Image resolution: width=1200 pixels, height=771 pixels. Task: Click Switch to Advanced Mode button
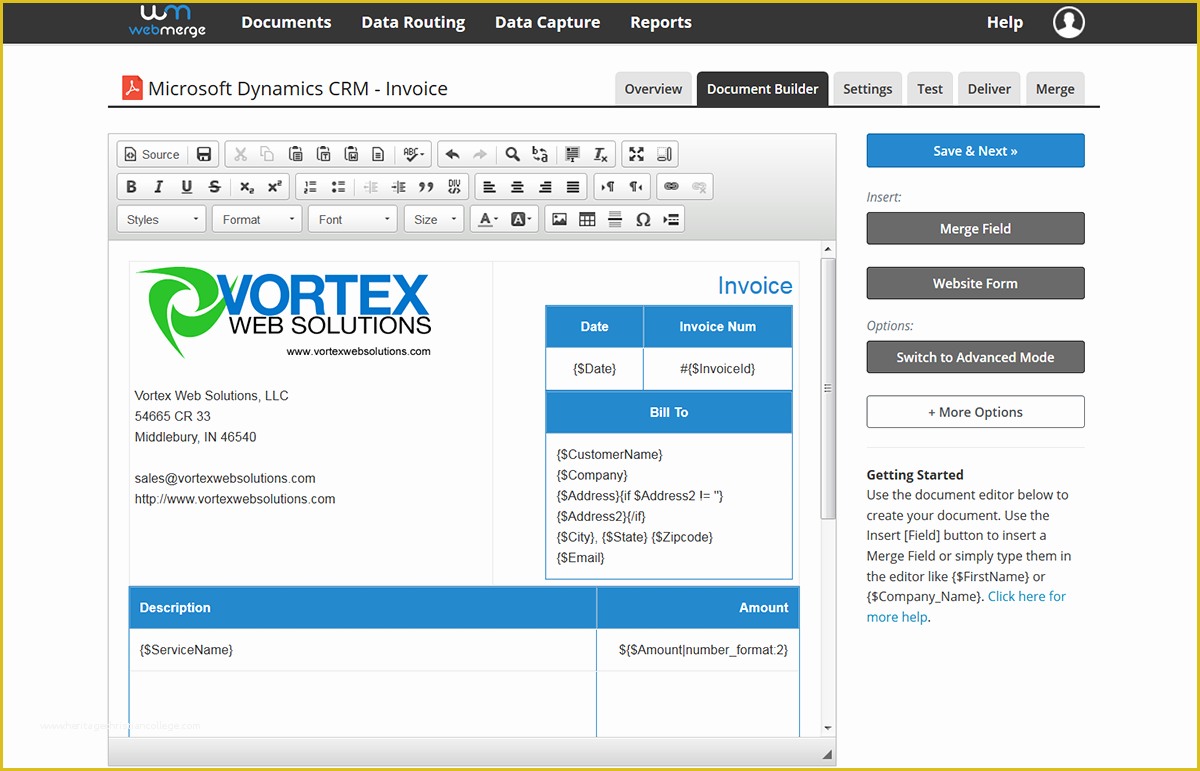(975, 357)
